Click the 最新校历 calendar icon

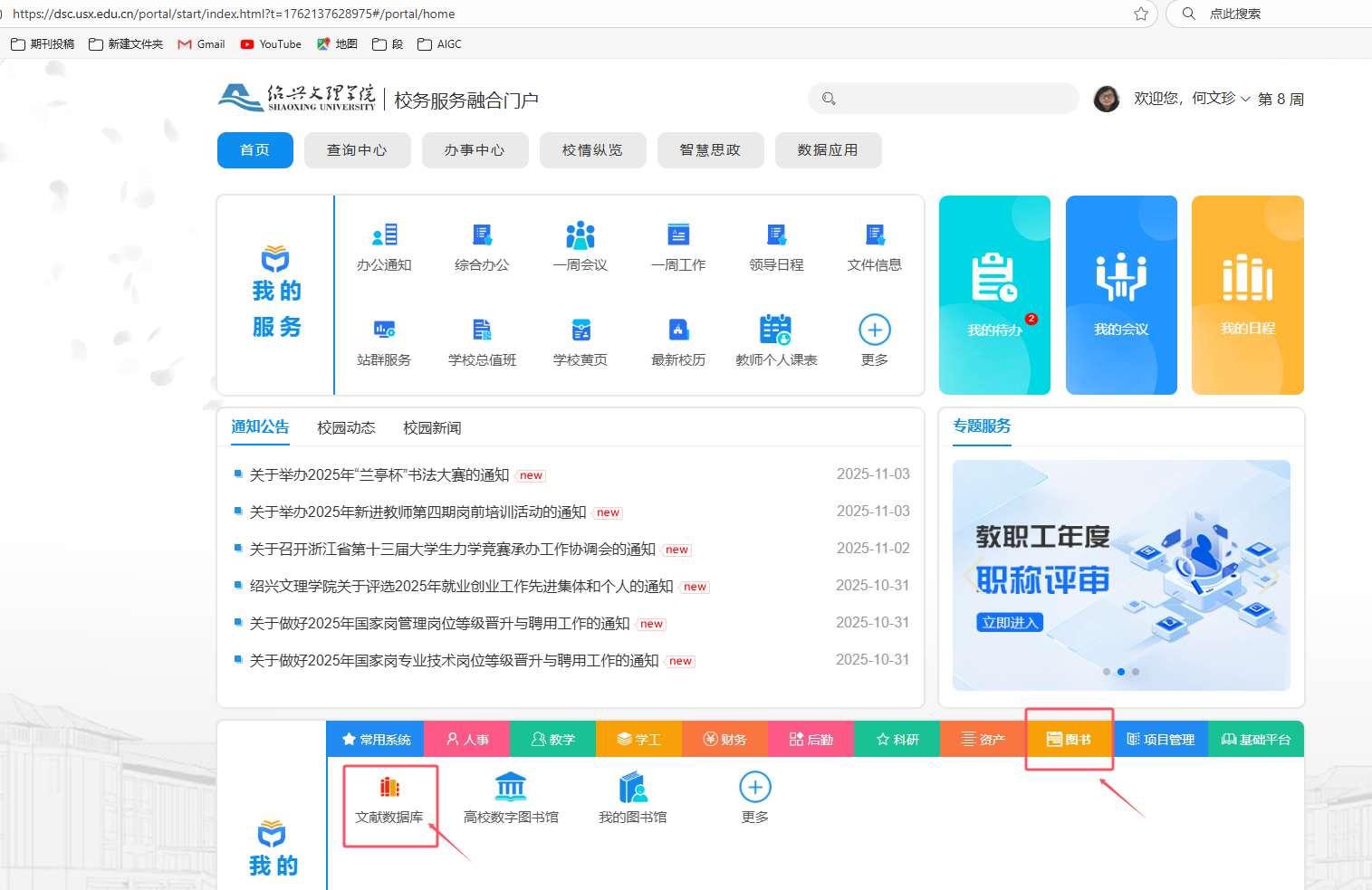click(x=678, y=331)
